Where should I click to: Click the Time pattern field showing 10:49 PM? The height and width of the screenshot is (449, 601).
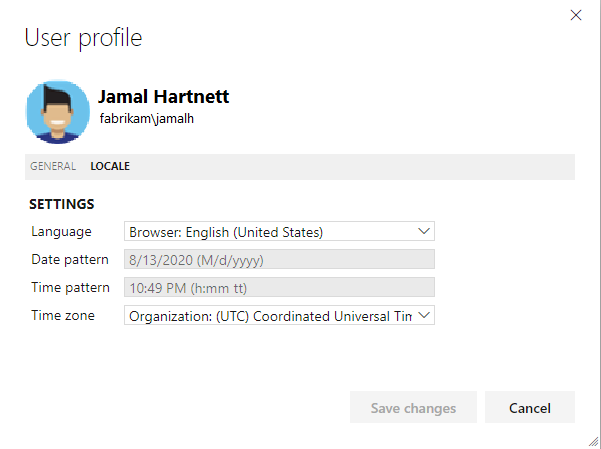(x=279, y=288)
